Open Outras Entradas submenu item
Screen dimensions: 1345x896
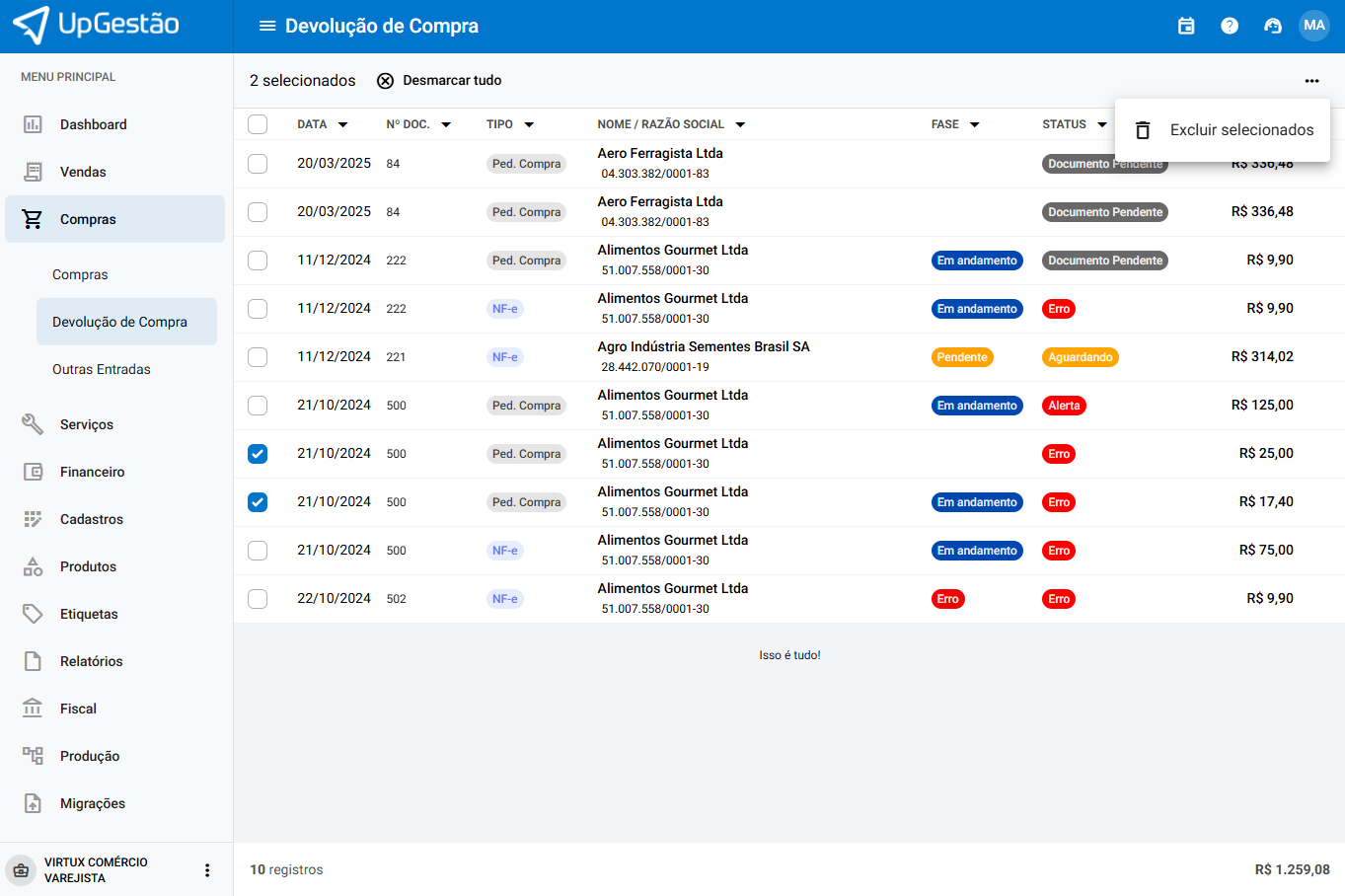pos(102,369)
